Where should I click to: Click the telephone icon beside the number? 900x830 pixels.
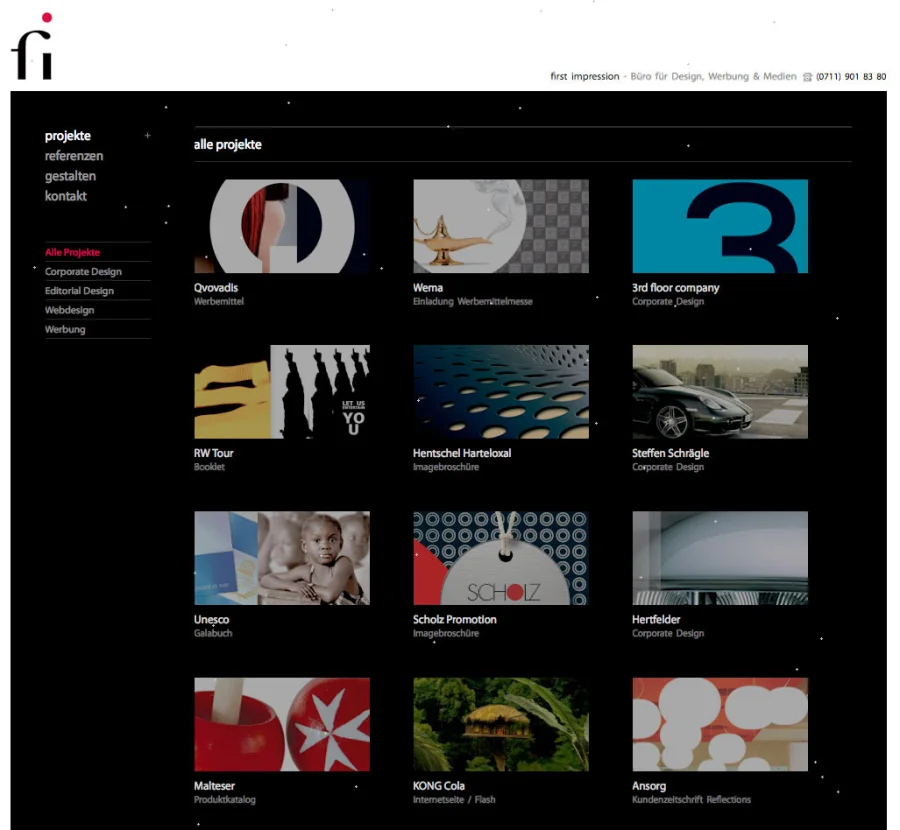click(807, 77)
